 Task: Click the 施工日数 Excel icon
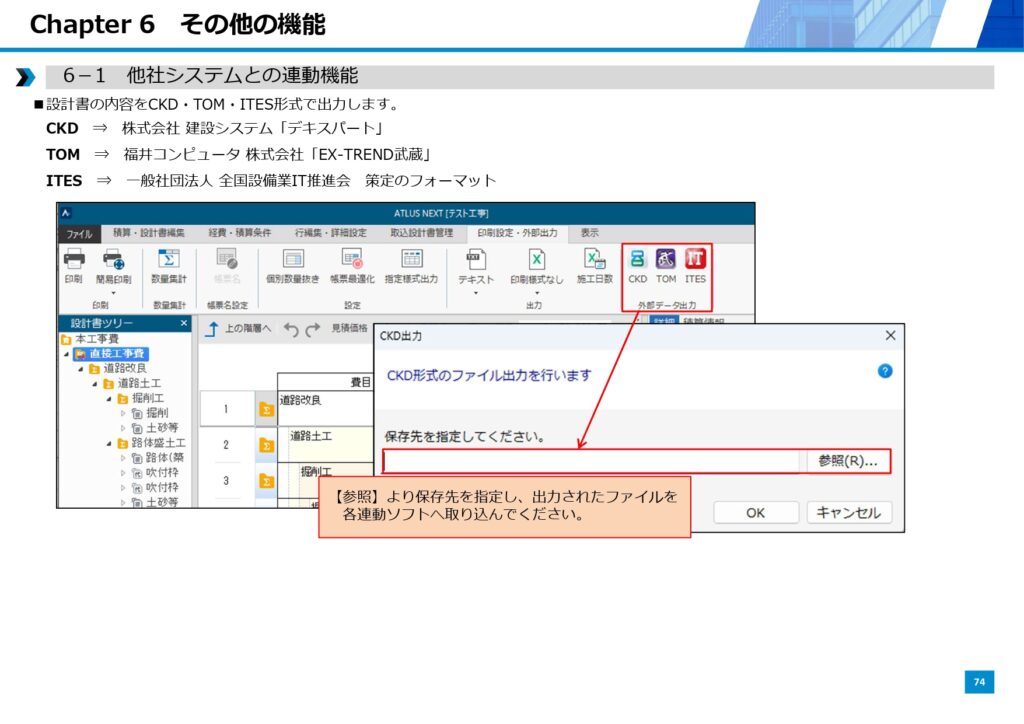click(x=595, y=261)
